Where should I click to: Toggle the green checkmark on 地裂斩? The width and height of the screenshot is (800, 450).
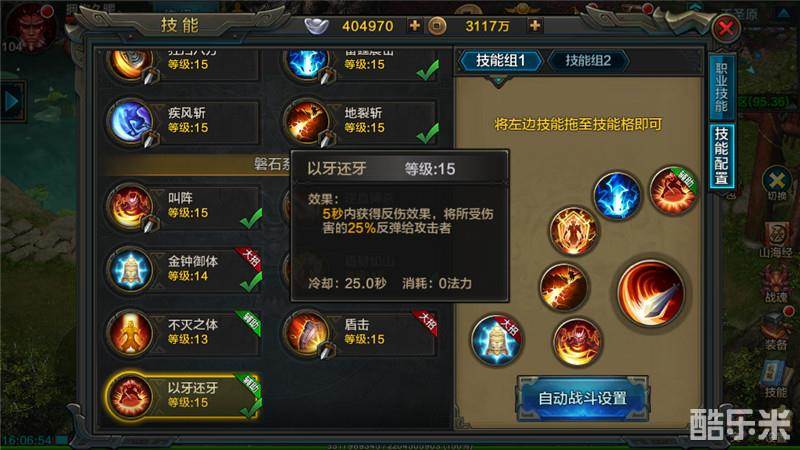pyautogui.click(x=428, y=133)
